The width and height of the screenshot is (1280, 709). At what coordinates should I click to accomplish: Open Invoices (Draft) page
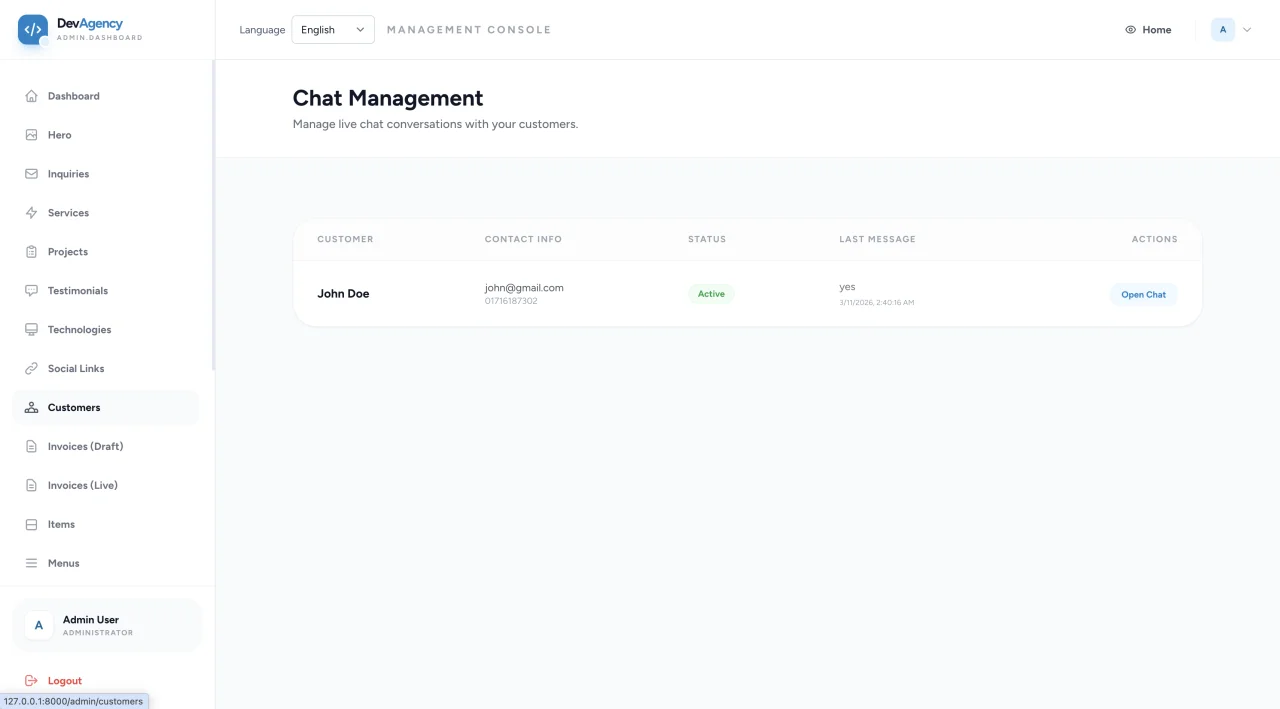(106, 447)
